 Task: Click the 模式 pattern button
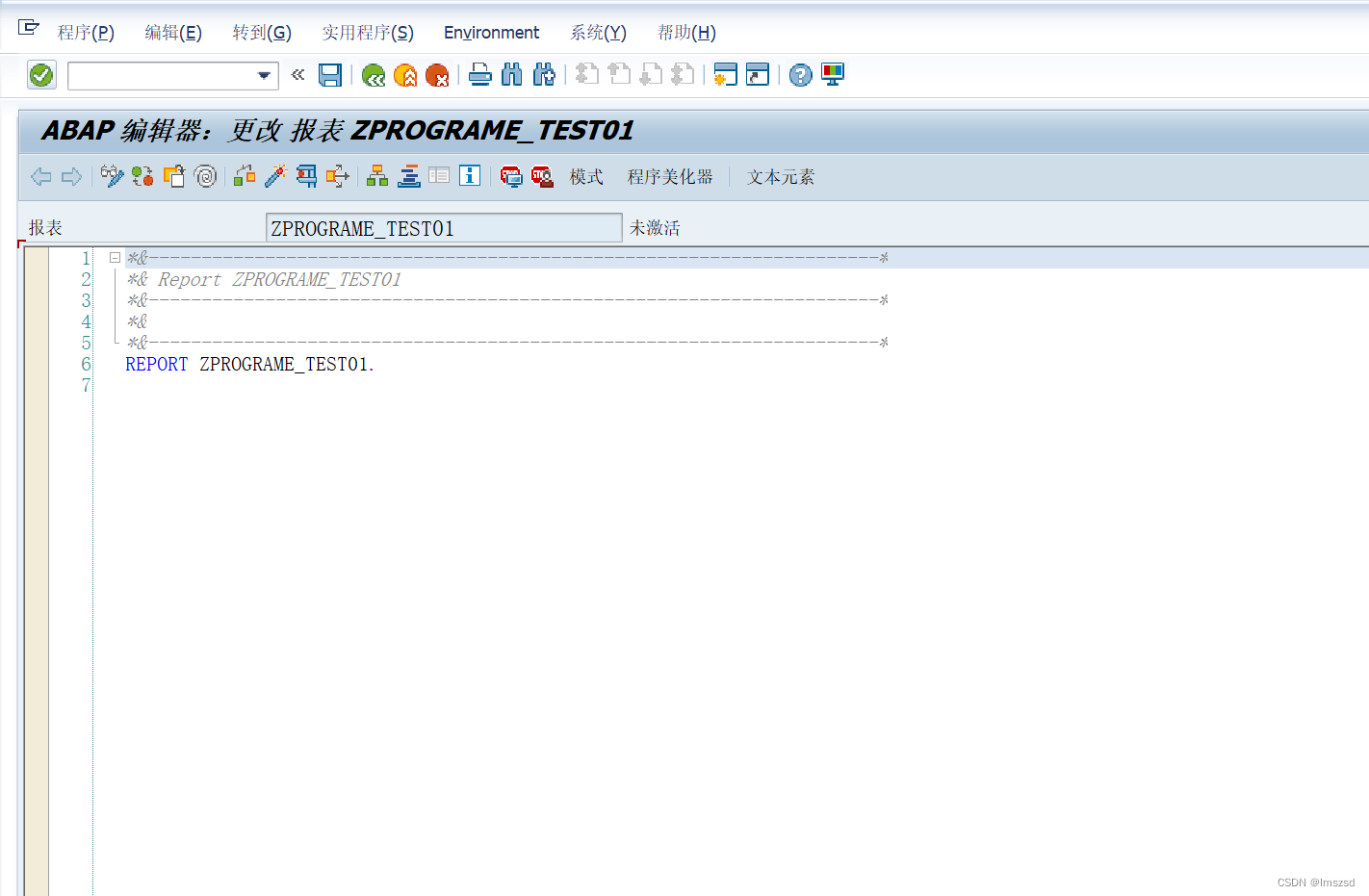click(586, 177)
